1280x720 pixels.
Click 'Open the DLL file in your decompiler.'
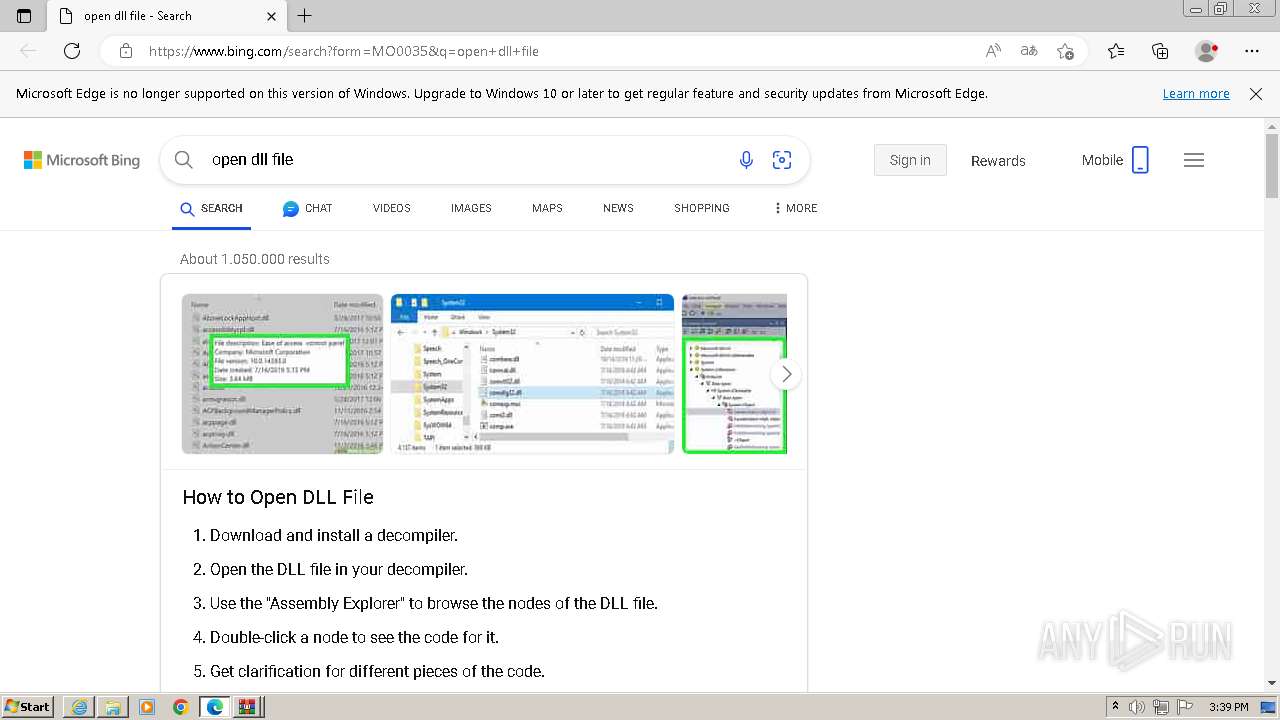pos(339,569)
